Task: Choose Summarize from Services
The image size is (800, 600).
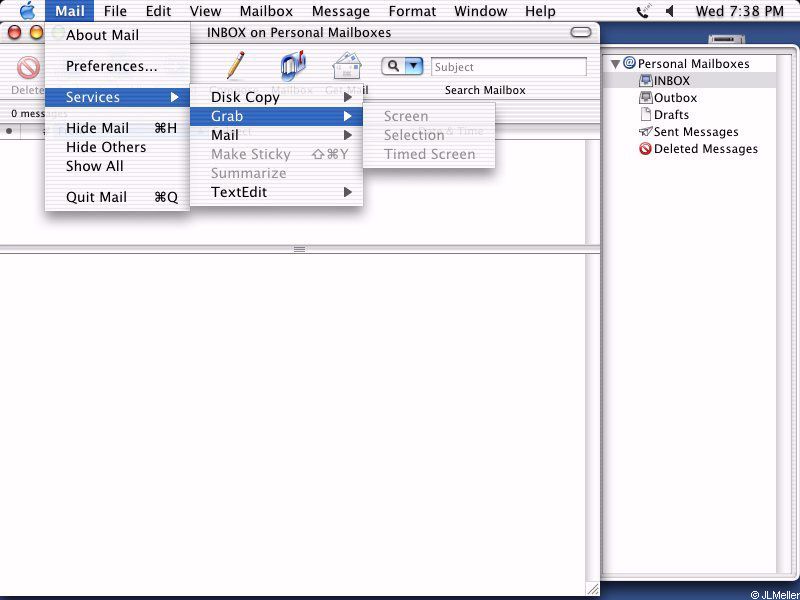Action: [x=277, y=173]
